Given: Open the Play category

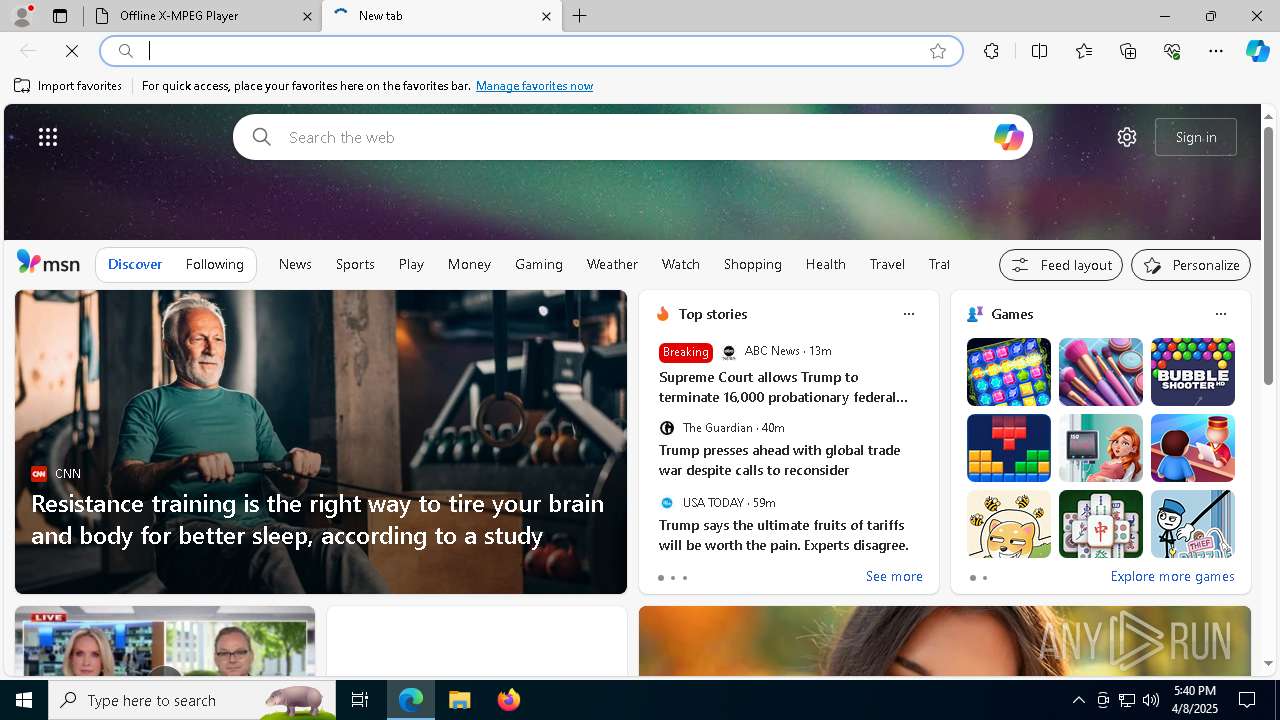Looking at the screenshot, I should pyautogui.click(x=411, y=264).
